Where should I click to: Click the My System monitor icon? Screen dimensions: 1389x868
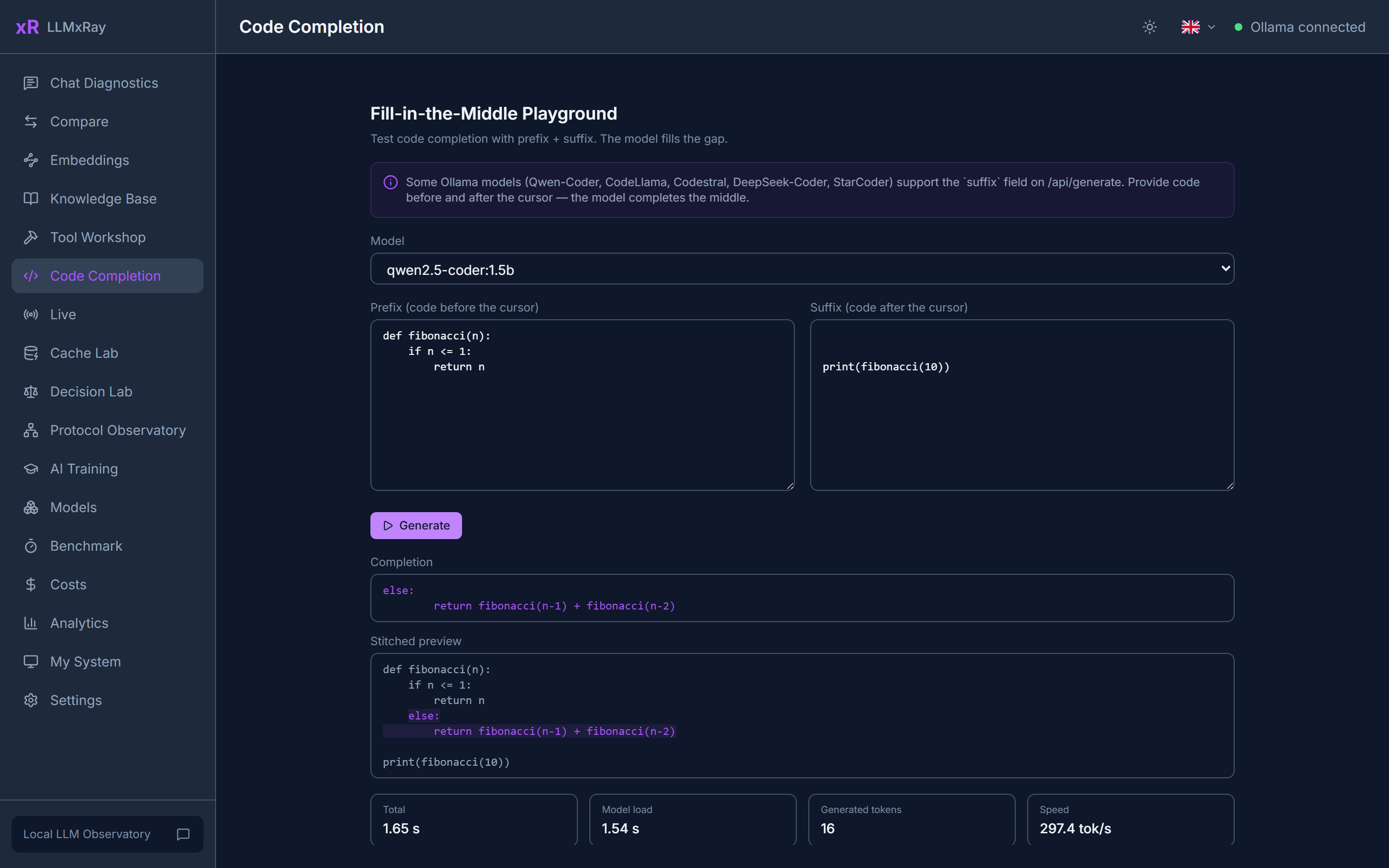tap(31, 661)
